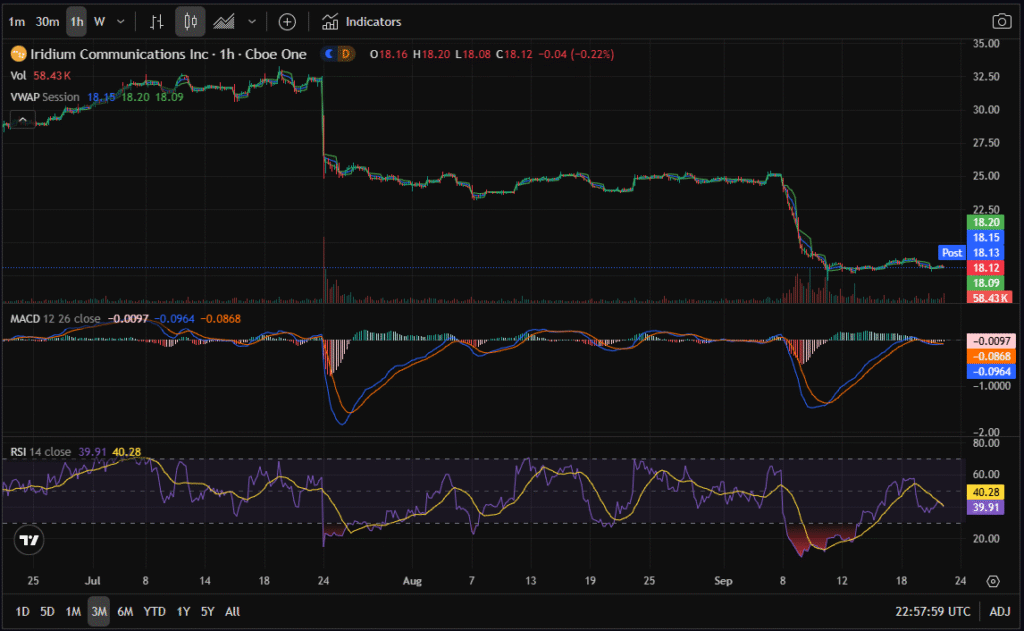Image resolution: width=1024 pixels, height=631 pixels.
Task: Switch to the YTD date range
Action: [x=154, y=611]
